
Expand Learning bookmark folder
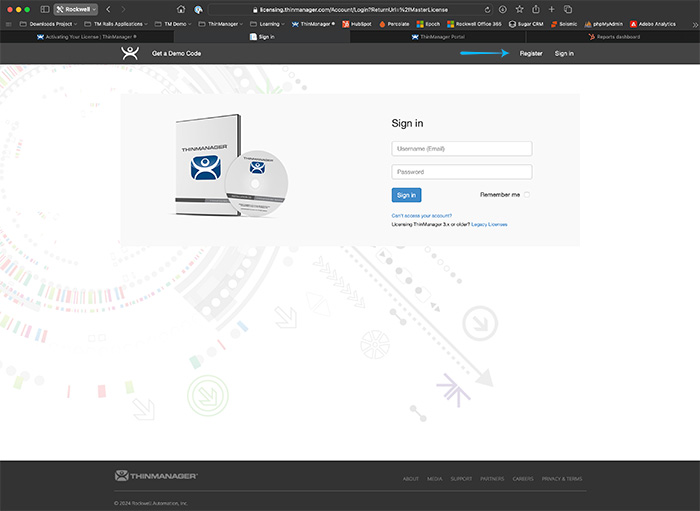tap(267, 24)
